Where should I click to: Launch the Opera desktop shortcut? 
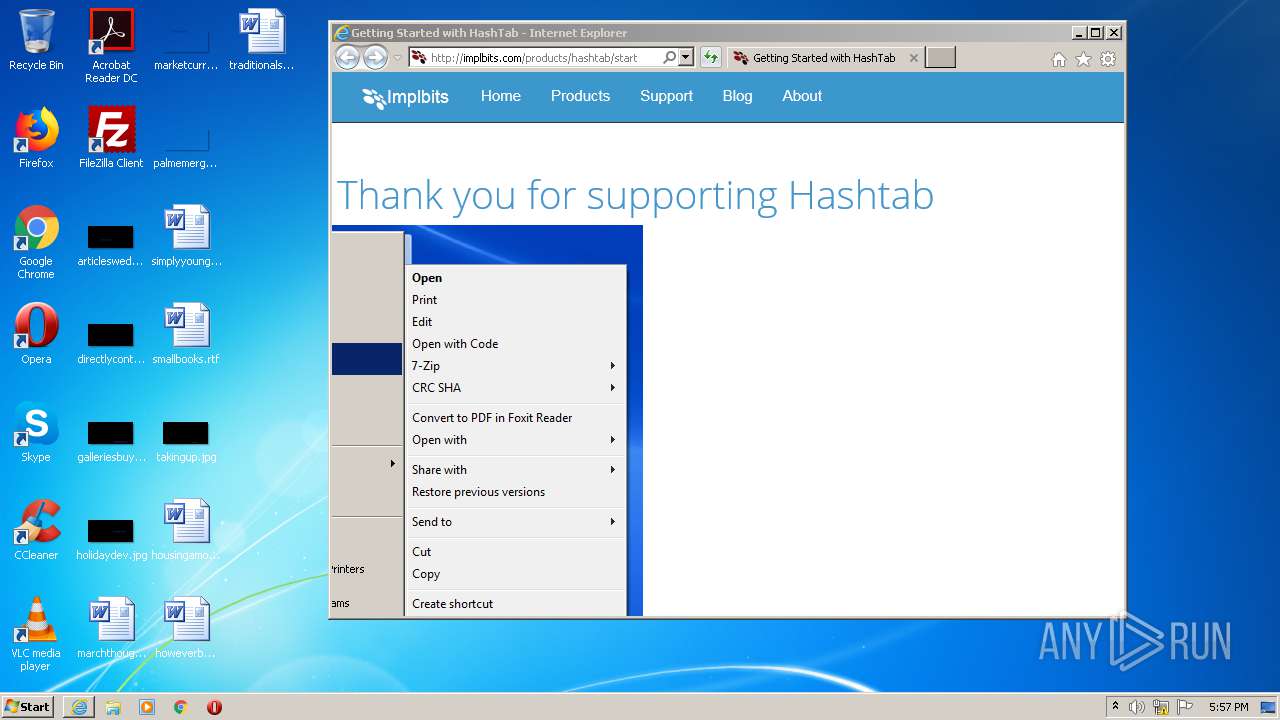click(36, 334)
